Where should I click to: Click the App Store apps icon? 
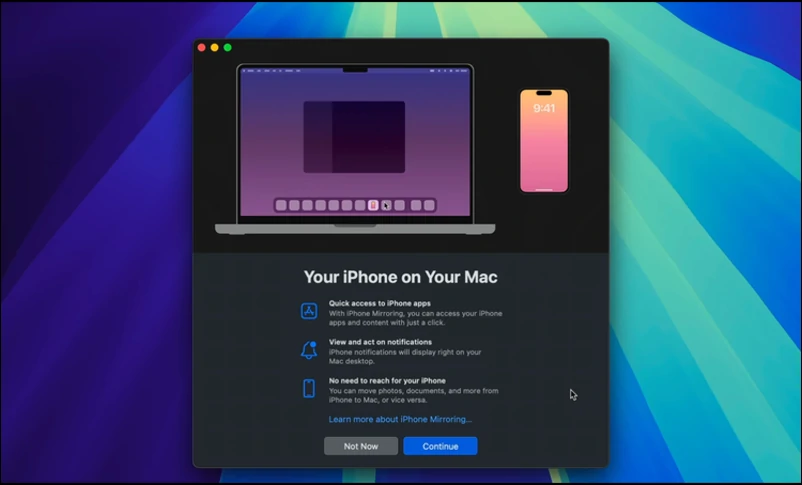309,311
